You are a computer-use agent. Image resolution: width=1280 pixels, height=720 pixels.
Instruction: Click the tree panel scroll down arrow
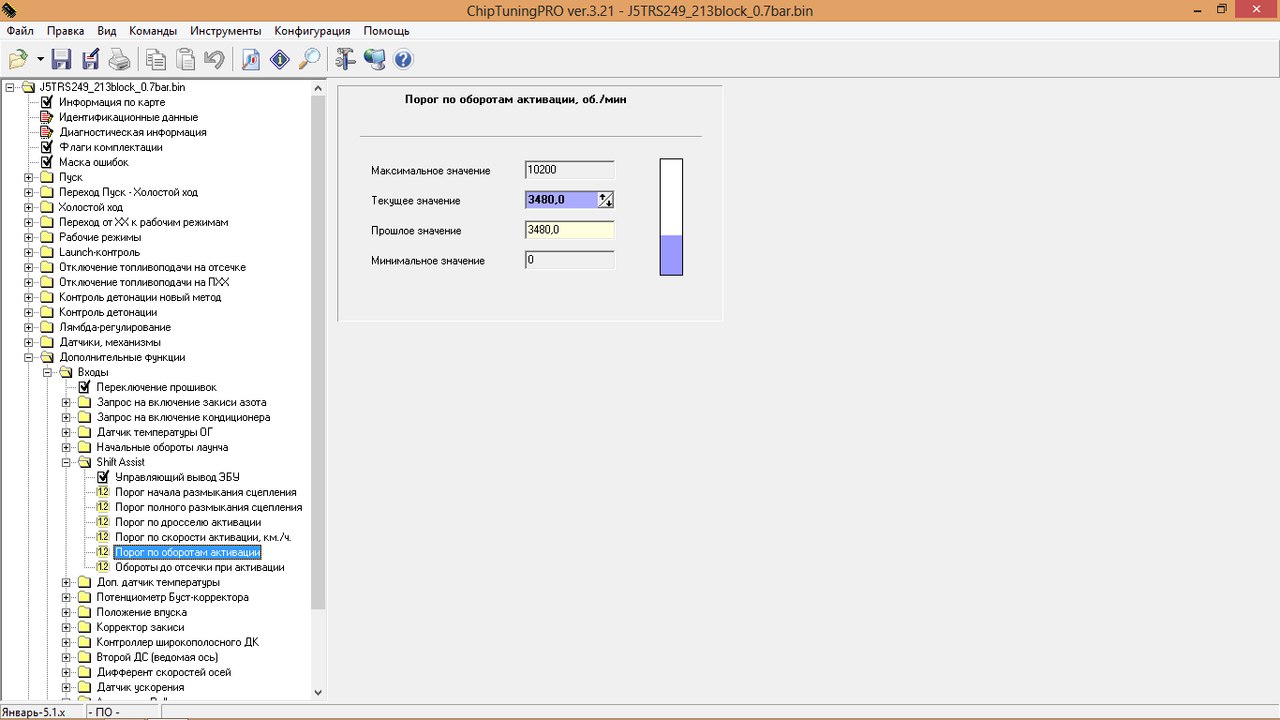tap(318, 692)
